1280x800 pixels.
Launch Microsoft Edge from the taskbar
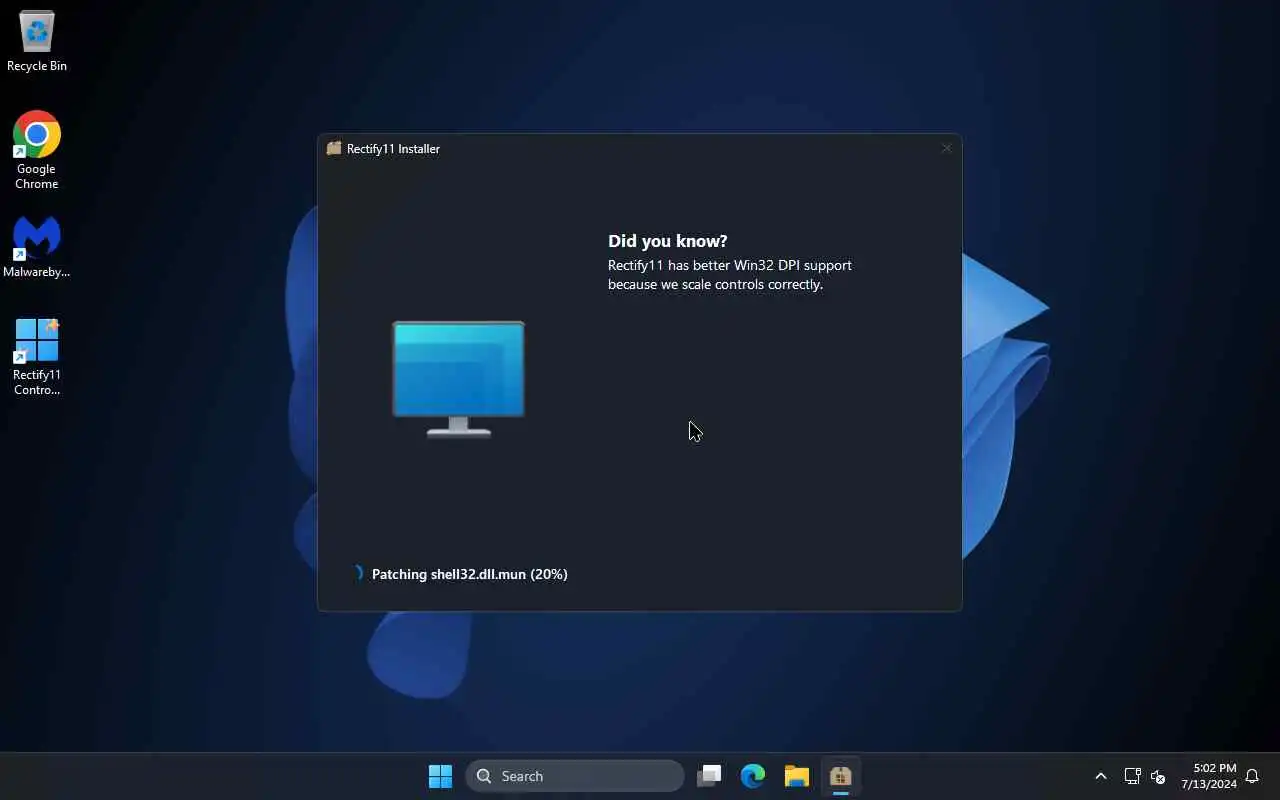pos(753,776)
